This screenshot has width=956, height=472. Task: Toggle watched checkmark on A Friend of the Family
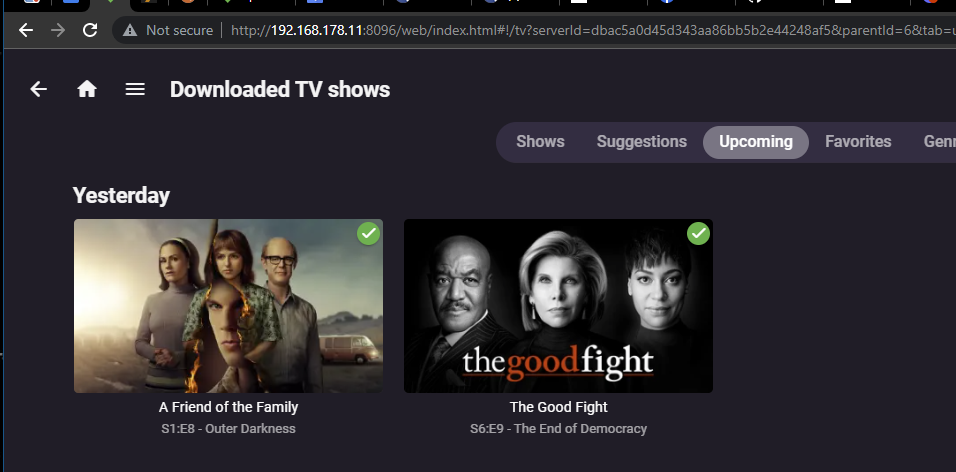pyautogui.click(x=368, y=234)
